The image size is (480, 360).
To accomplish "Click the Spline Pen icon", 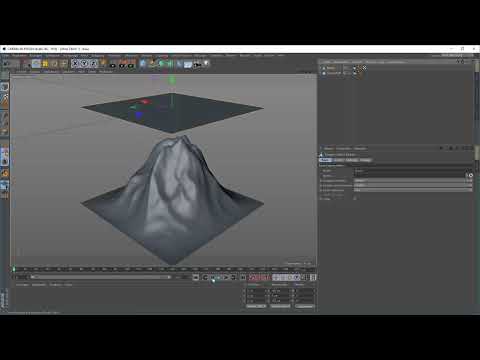I will tap(153, 64).
